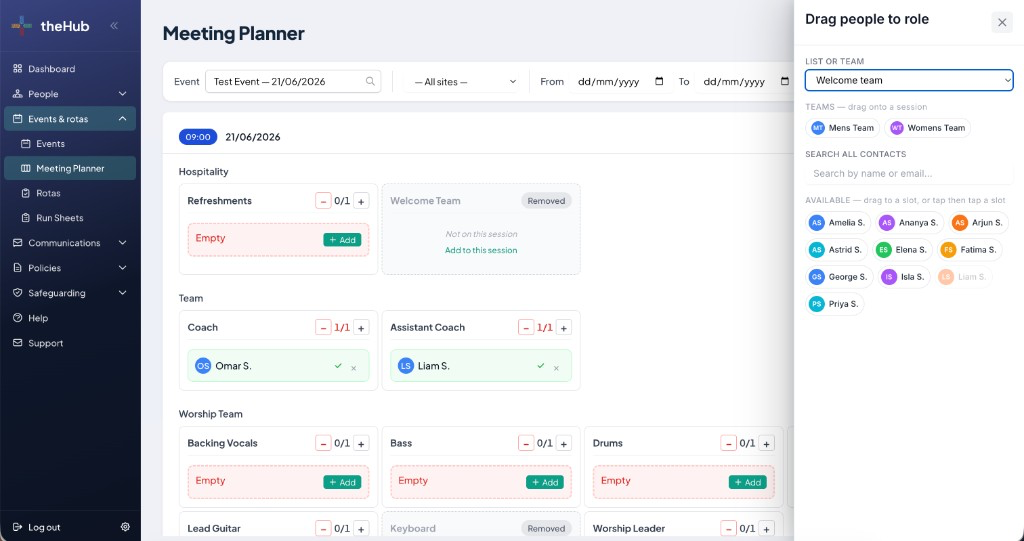Decrease Bass slot count
The image size is (1024, 541).
[x=526, y=444]
